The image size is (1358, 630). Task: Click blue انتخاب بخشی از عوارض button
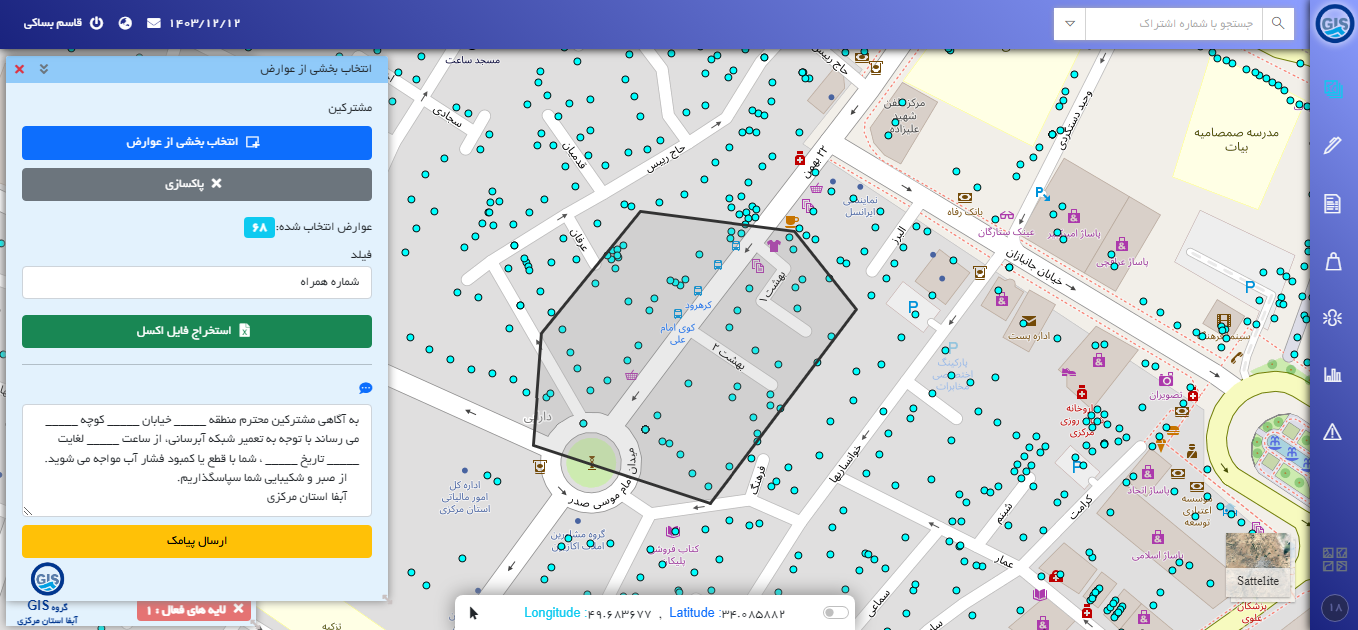point(197,143)
